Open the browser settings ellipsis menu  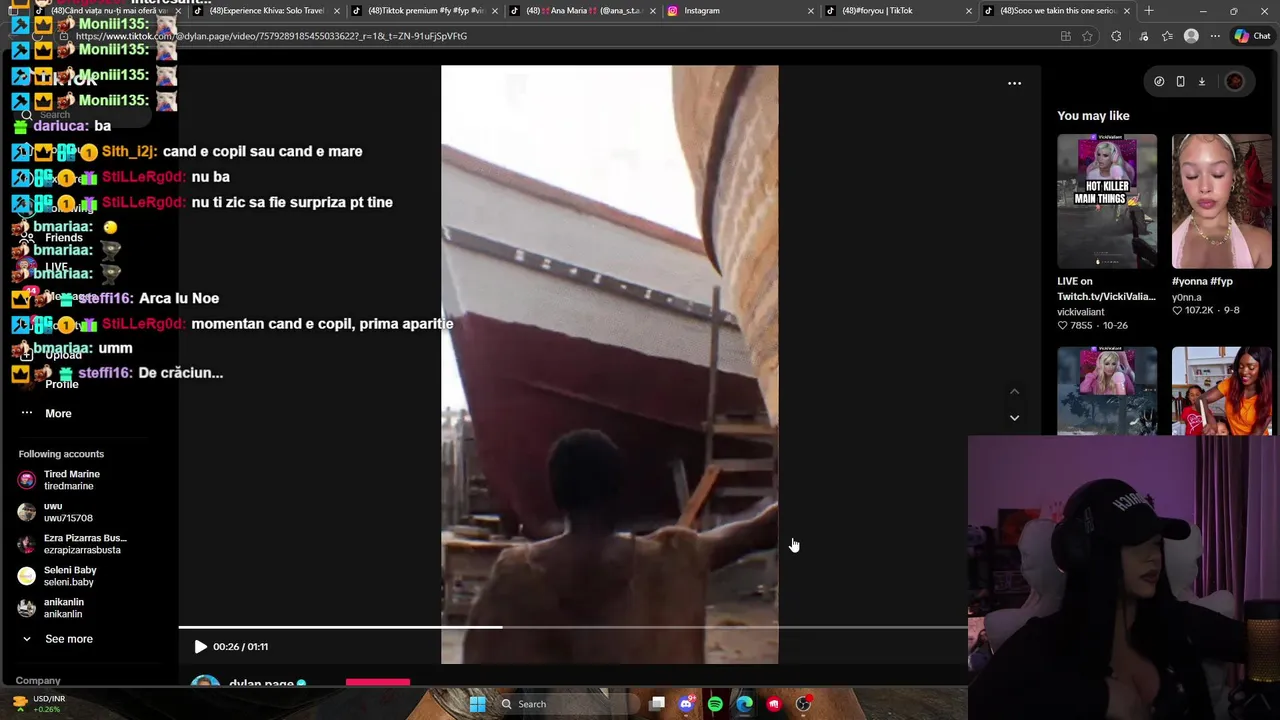point(1215,37)
